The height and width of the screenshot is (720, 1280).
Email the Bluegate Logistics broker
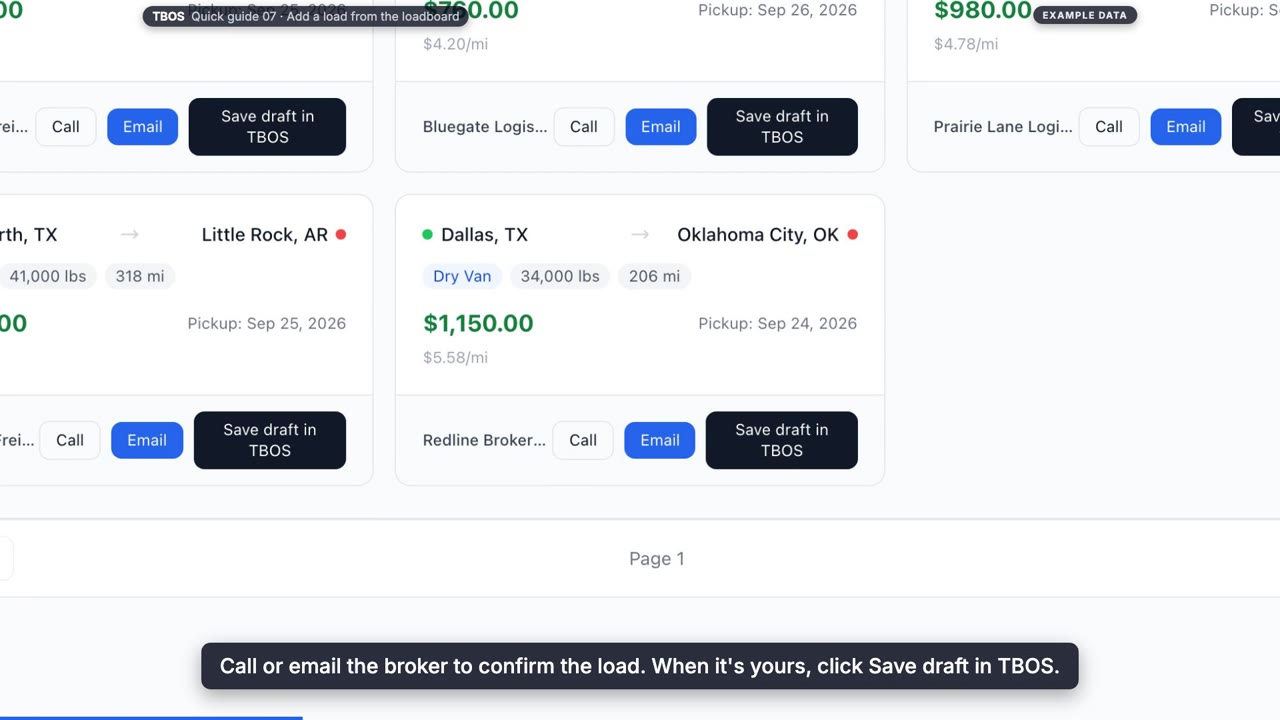(661, 127)
